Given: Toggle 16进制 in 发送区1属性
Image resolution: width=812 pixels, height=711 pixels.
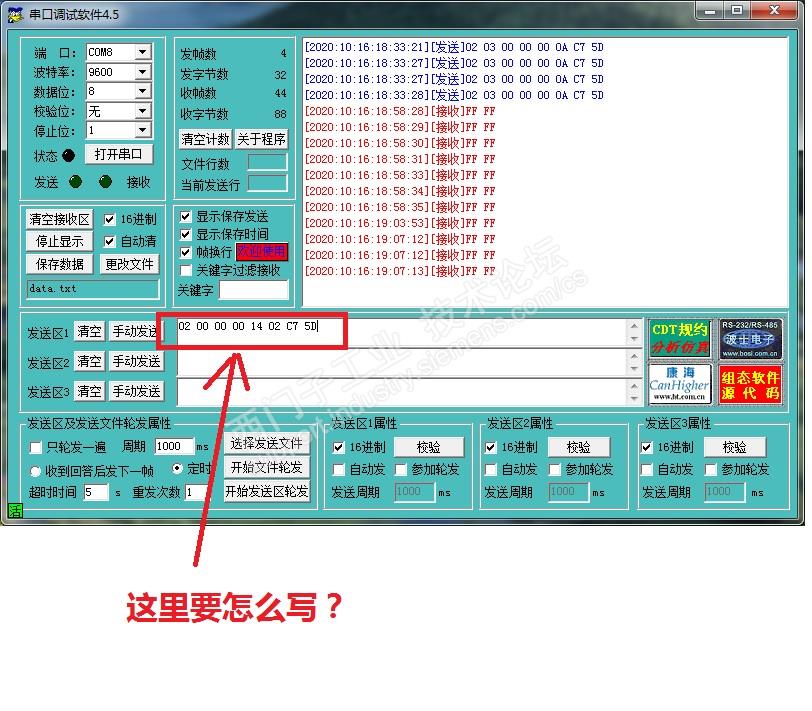Looking at the screenshot, I should click(x=339, y=447).
